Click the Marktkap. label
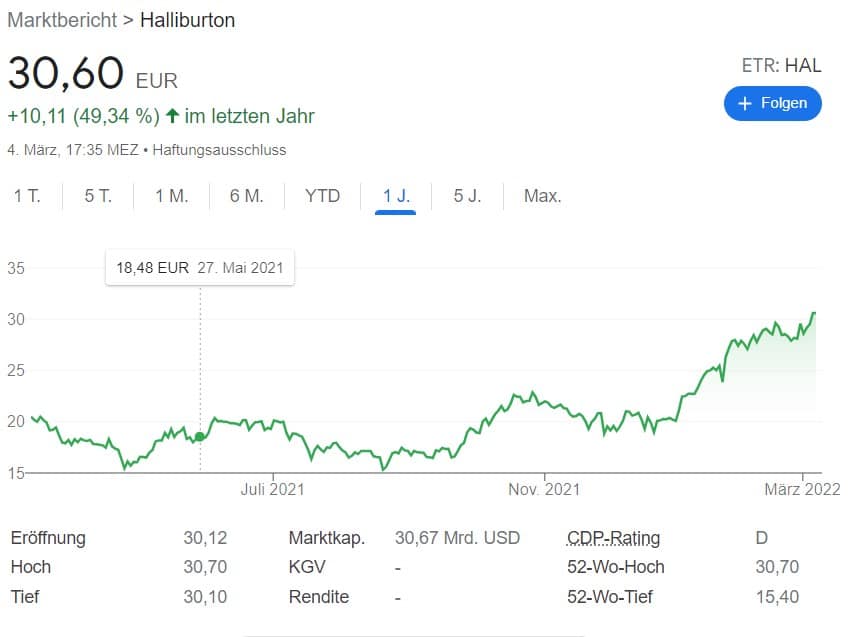 327,538
